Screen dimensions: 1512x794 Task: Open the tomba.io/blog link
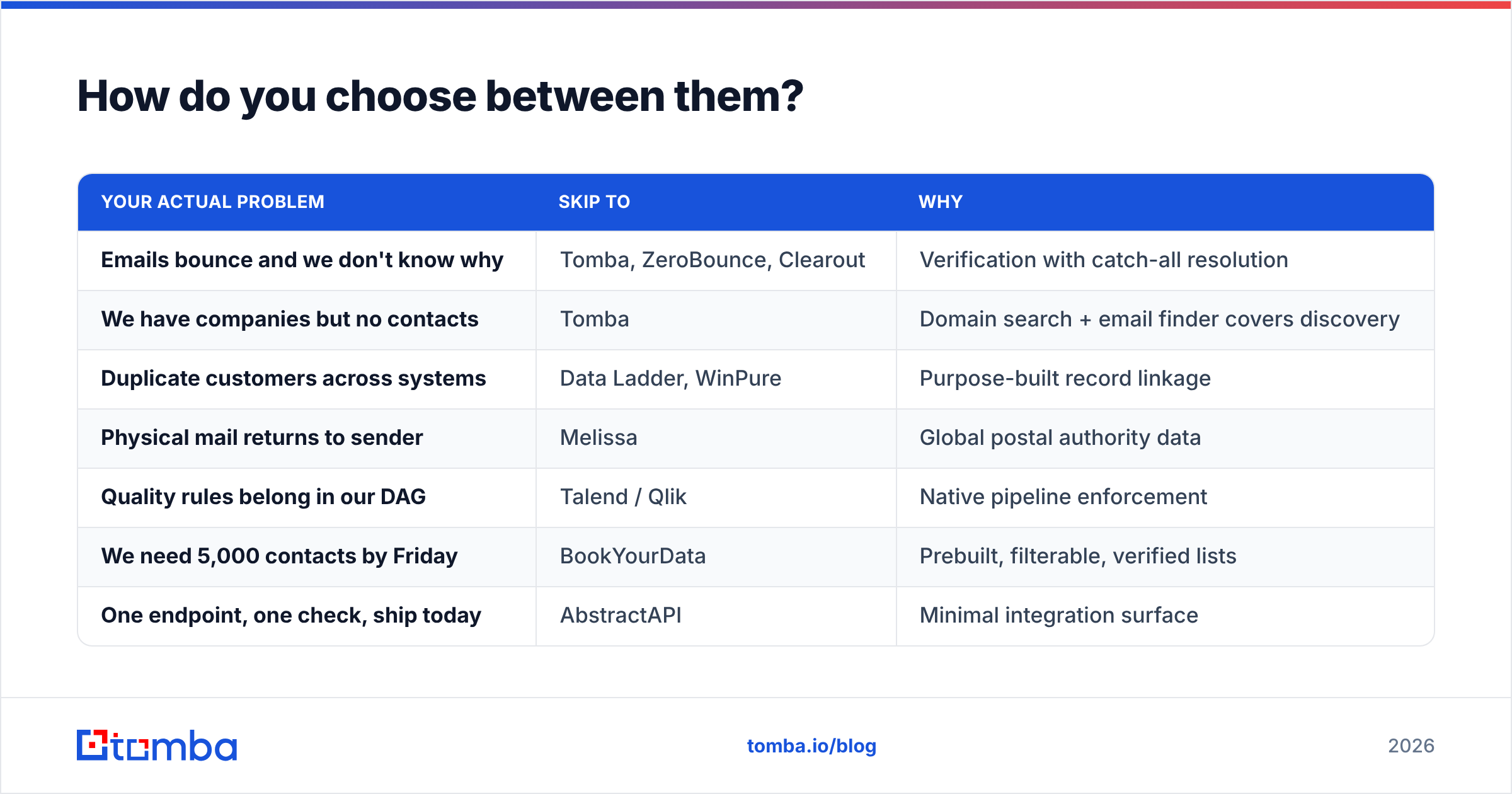click(811, 746)
